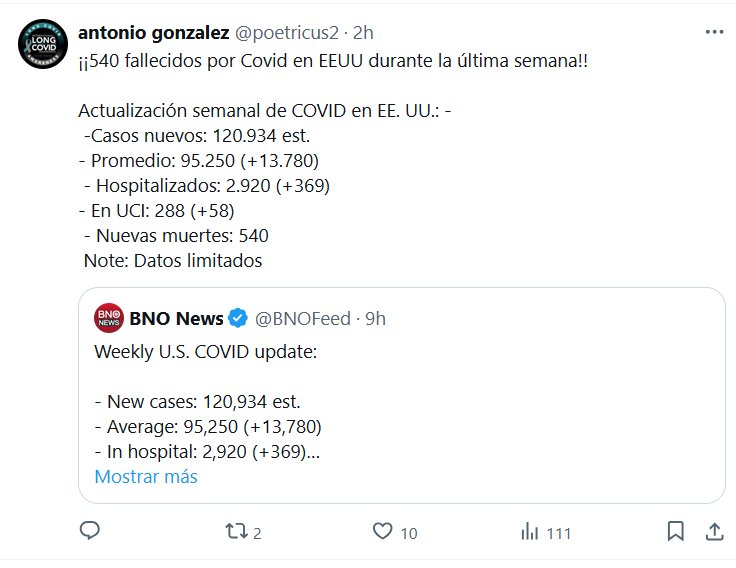Open the quoted tweet's 9h timestamp
Viewport: 736px width, 568px height.
point(375,319)
